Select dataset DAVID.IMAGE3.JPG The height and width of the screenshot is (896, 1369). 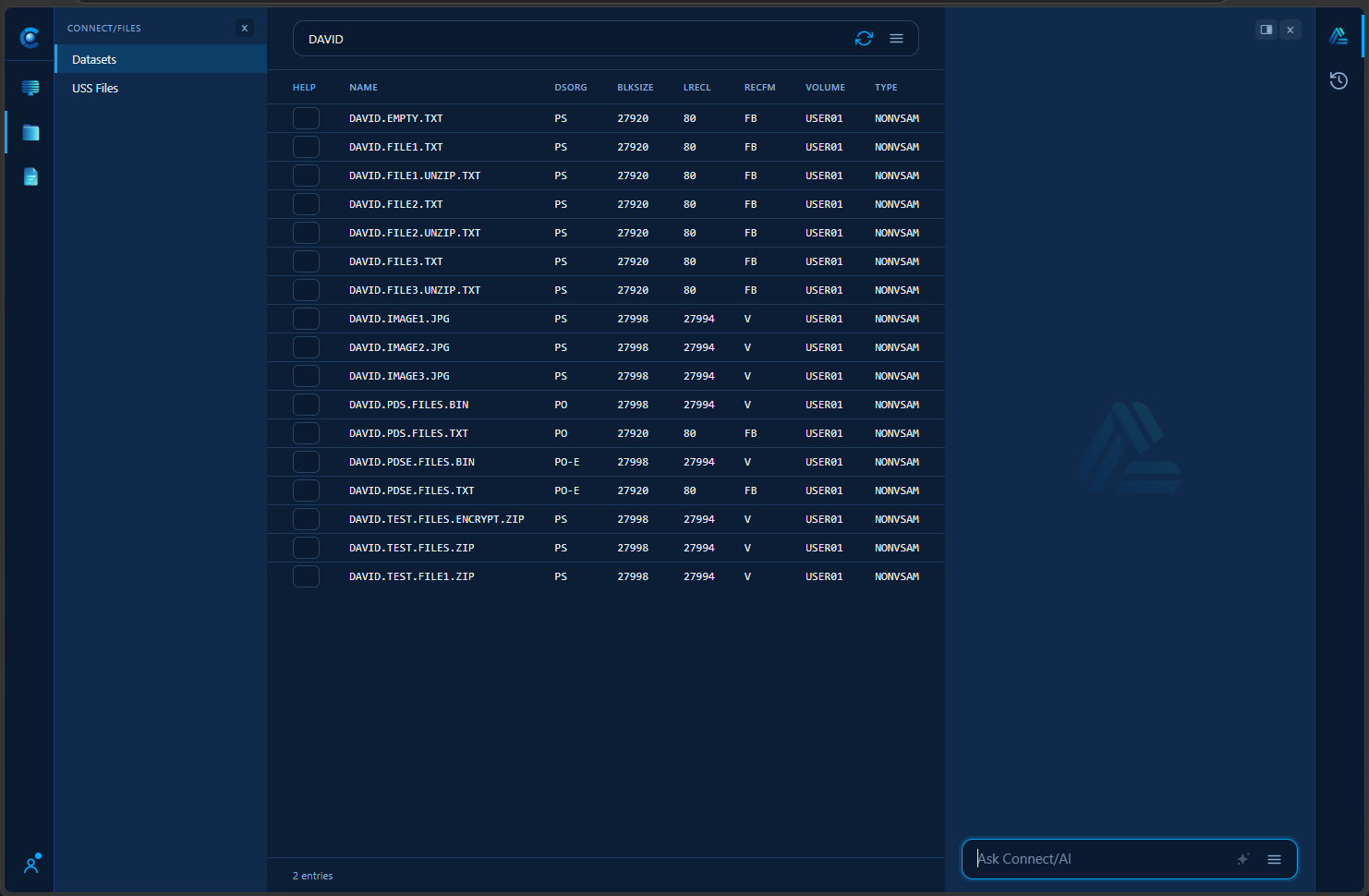pyautogui.click(x=399, y=376)
